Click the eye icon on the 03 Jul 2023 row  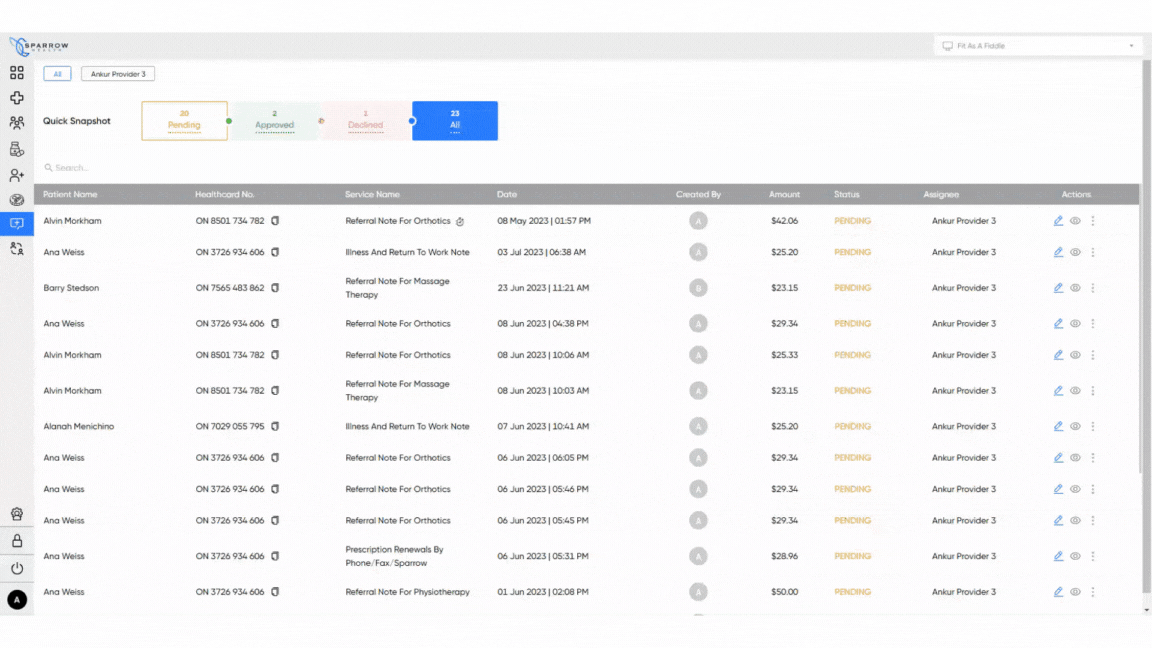1075,253
